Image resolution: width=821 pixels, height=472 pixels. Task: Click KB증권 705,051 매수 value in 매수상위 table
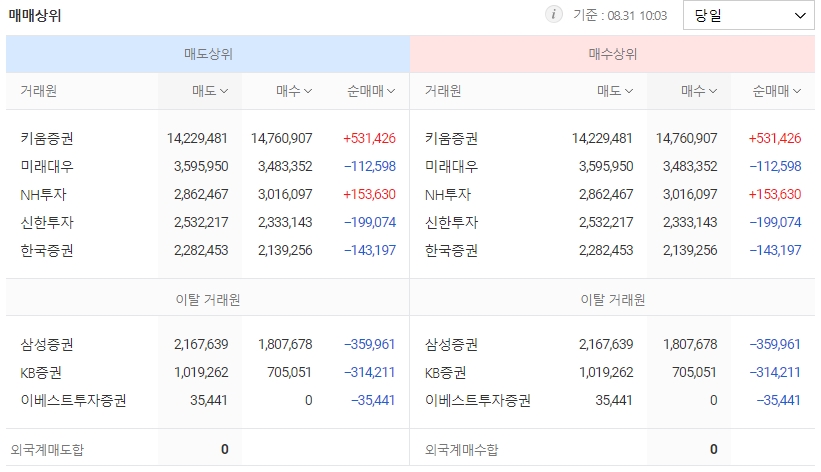click(694, 372)
